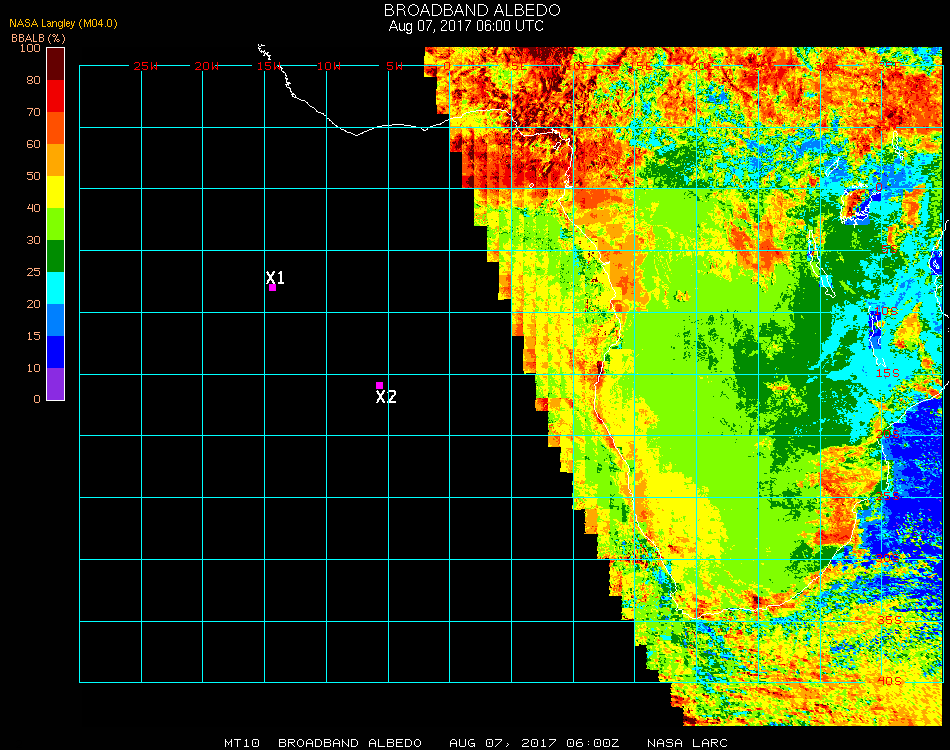Click the magenta X1 marker square
The image size is (950, 750).
tap(272, 287)
